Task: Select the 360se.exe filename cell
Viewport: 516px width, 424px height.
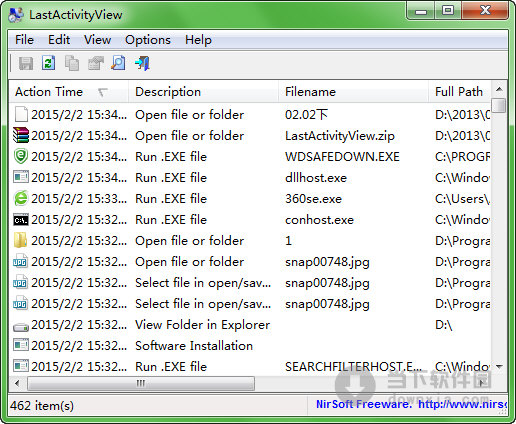Action: 313,199
